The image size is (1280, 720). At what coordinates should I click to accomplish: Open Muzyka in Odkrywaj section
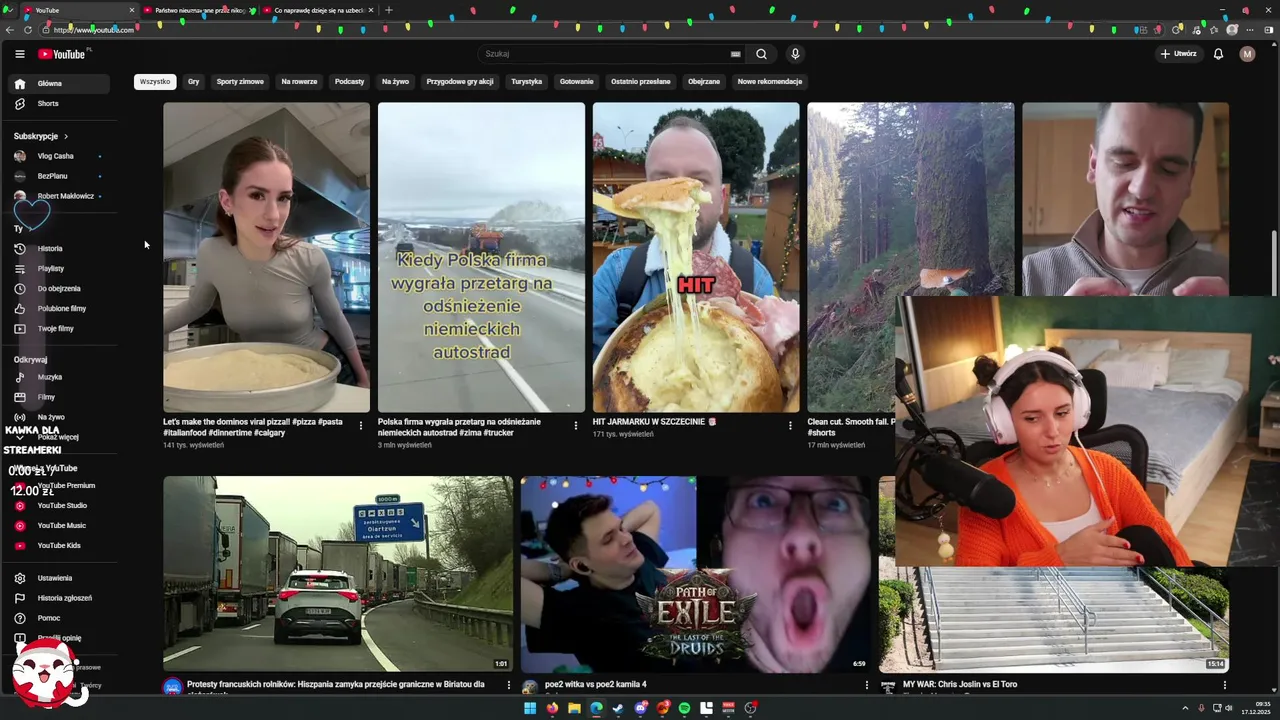(58, 377)
